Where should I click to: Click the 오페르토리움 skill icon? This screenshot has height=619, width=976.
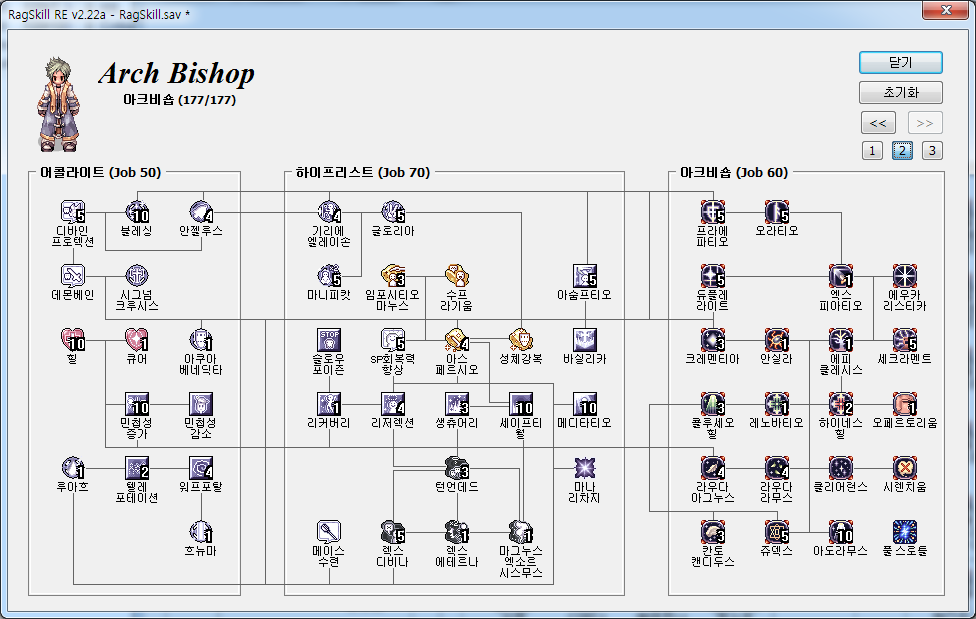pos(905,404)
